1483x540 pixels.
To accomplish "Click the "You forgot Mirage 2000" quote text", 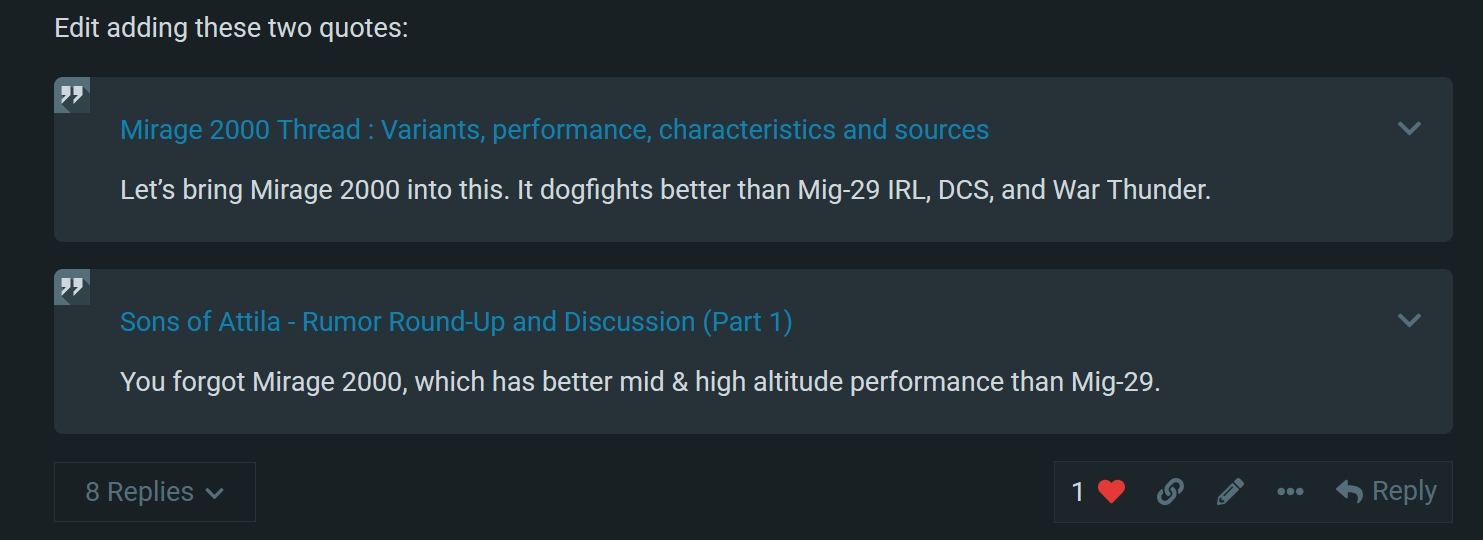I will 639,382.
